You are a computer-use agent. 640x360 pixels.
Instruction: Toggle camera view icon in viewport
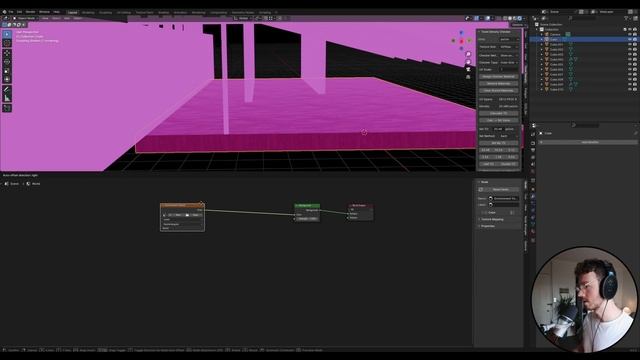pyautogui.click(x=468, y=69)
